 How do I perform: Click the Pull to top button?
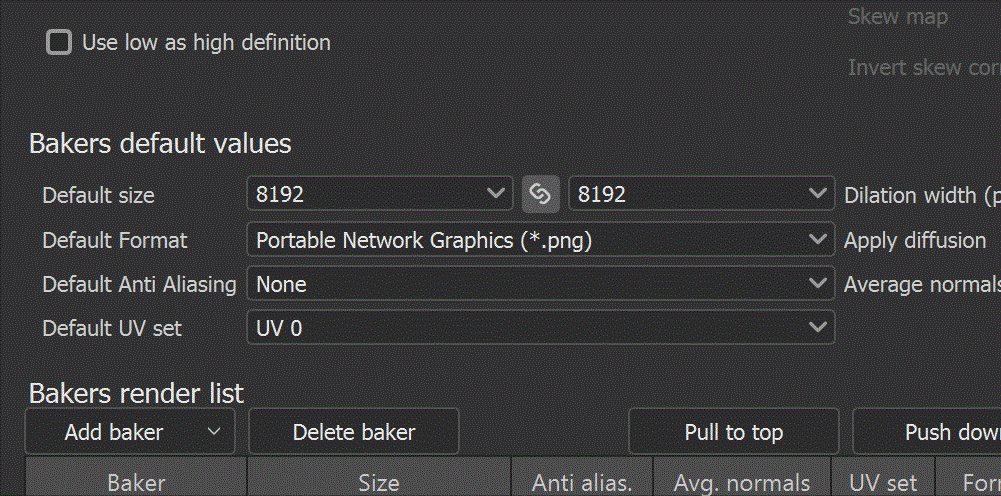734,432
